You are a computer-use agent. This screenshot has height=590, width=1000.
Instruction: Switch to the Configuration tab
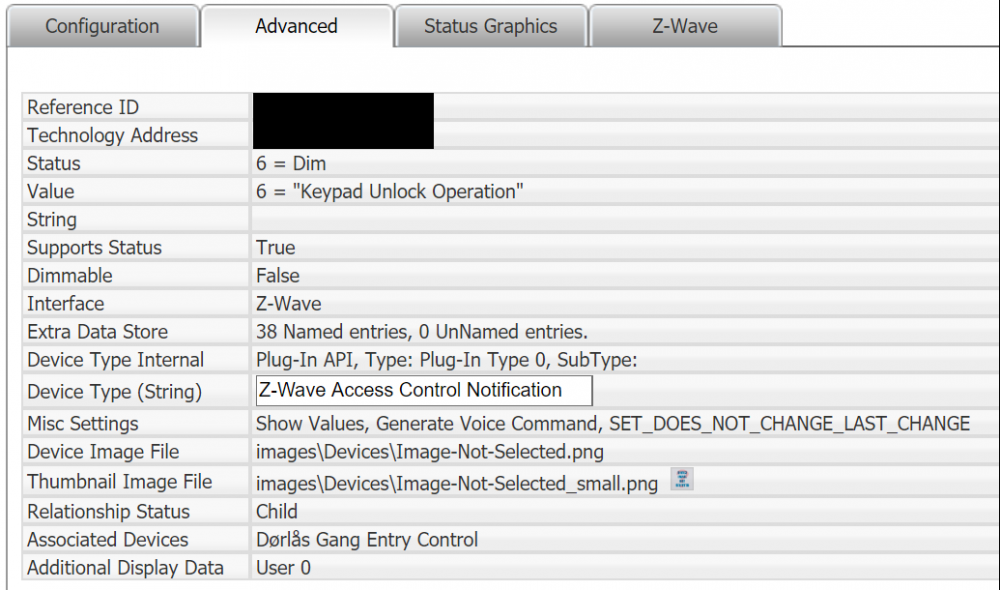pos(102,26)
